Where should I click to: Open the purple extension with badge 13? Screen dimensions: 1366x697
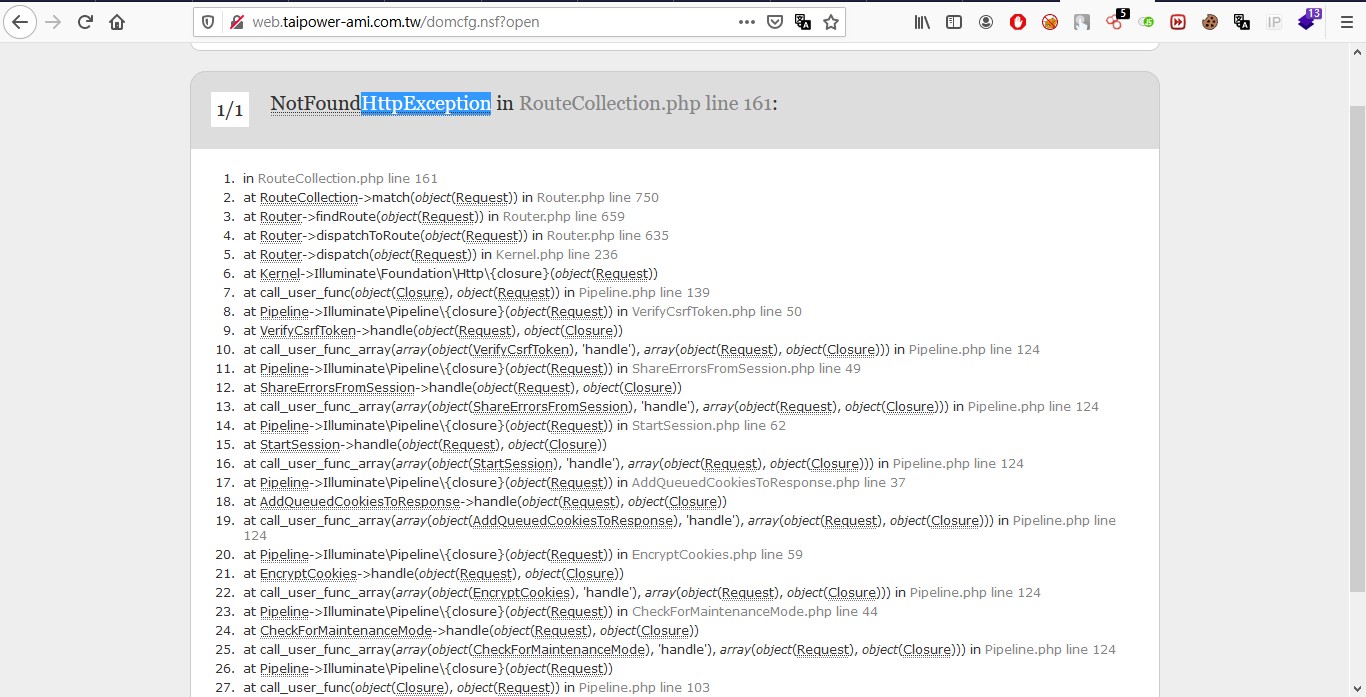point(1308,20)
